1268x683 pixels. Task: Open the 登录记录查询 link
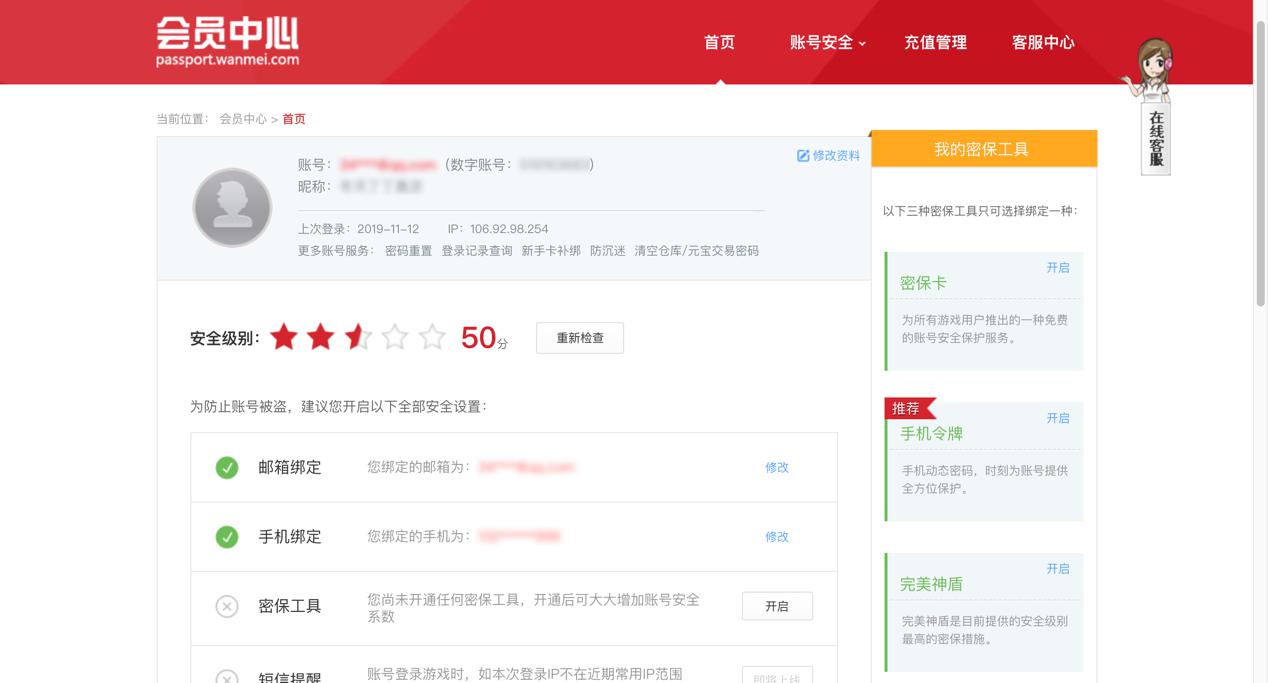476,251
